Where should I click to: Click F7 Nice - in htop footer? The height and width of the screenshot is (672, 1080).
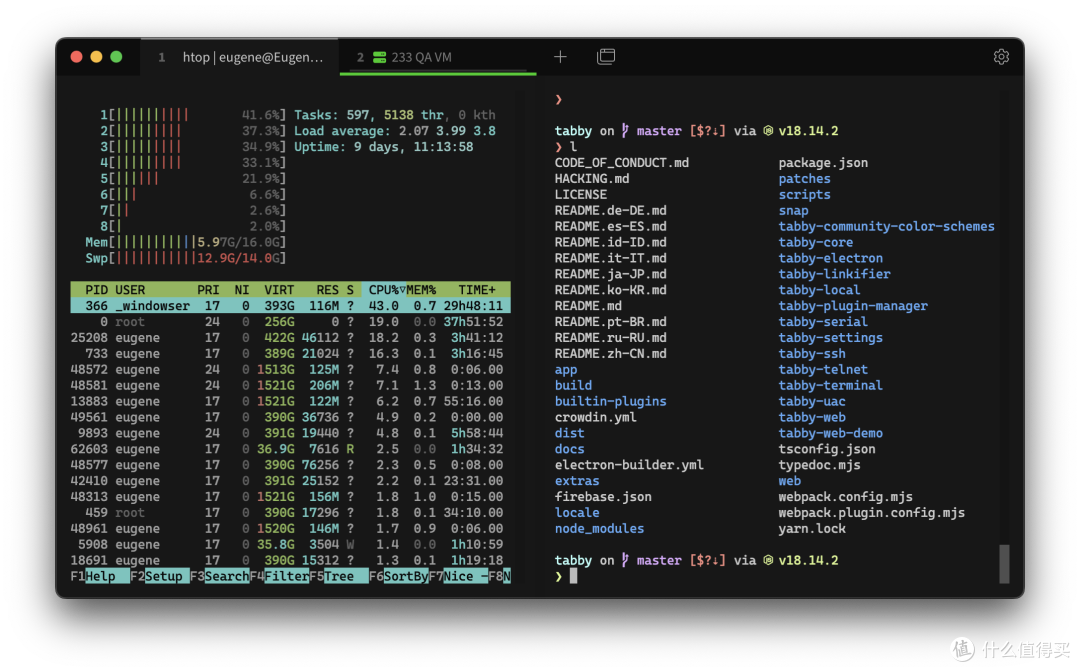(458, 576)
